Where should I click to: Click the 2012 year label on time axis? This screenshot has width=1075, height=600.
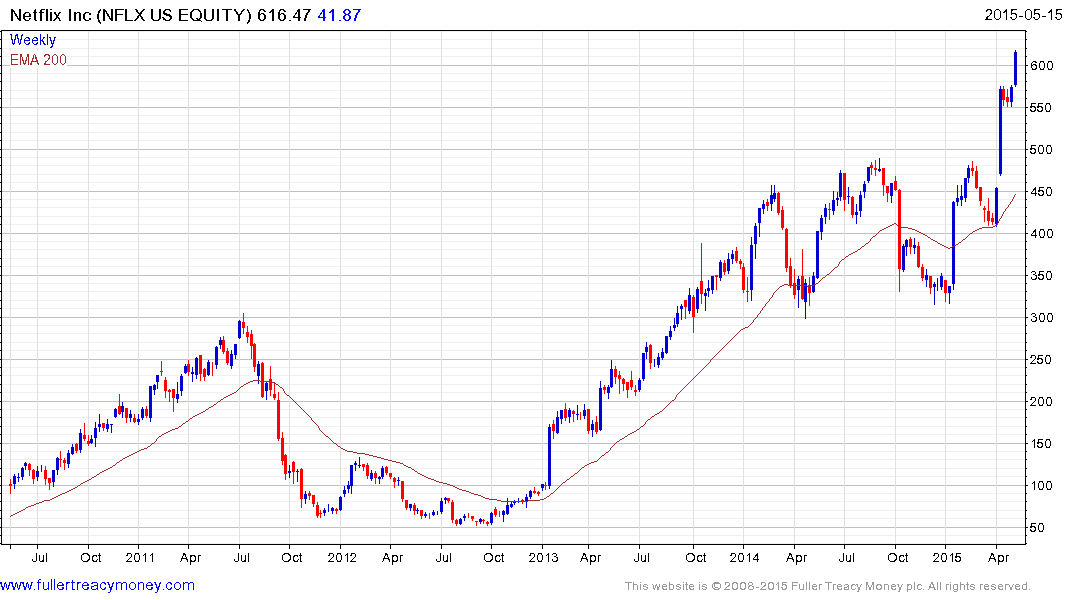click(341, 557)
